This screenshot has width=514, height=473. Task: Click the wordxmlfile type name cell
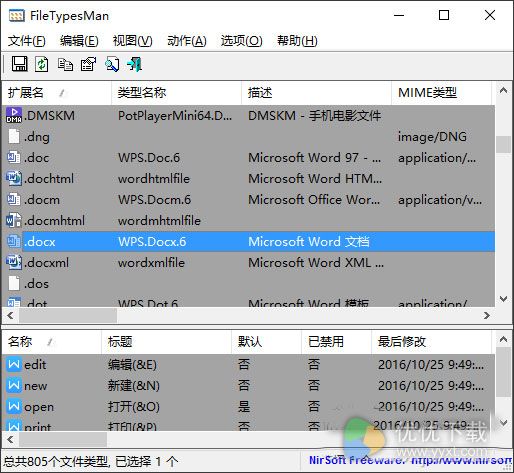[151, 263]
